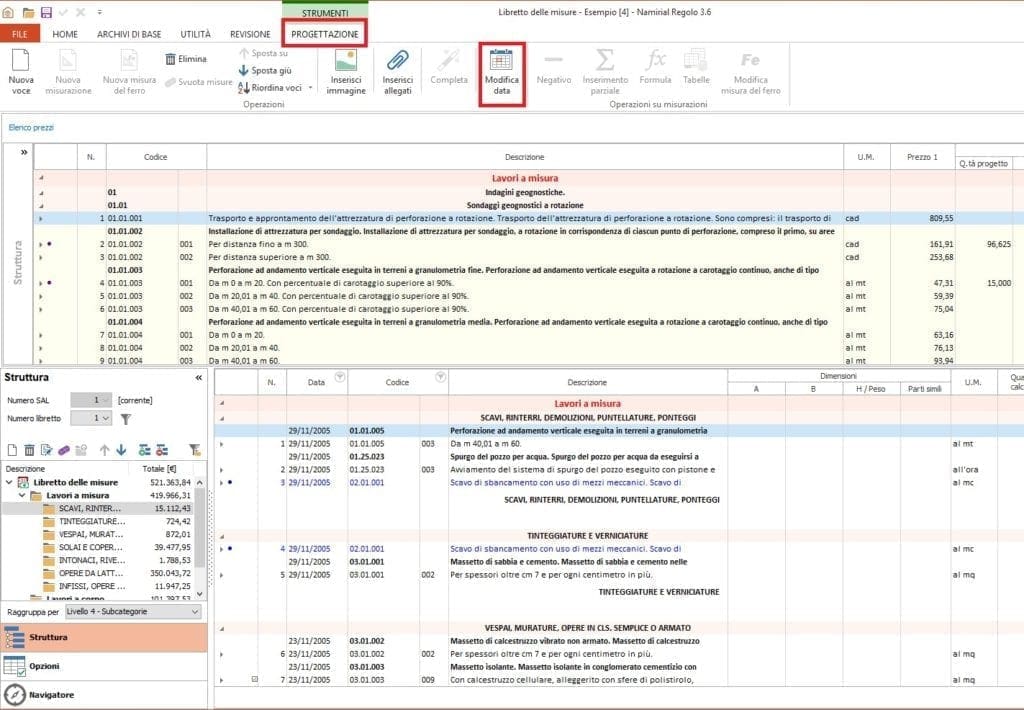Image resolution: width=1024 pixels, height=710 pixels.
Task: Sort by the Prezzo 1 column header
Action: pos(922,157)
